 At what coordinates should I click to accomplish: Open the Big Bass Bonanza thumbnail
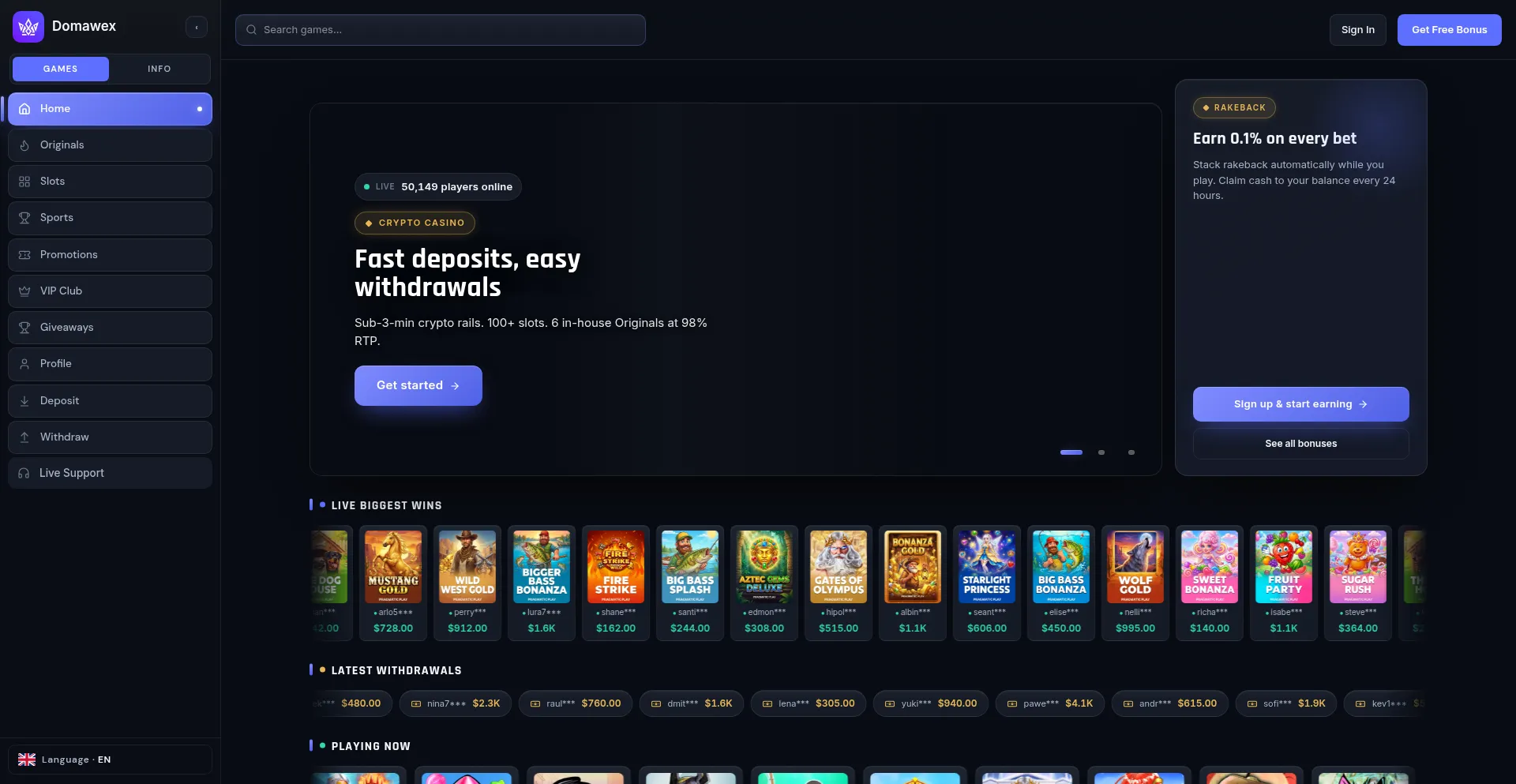point(1061,567)
